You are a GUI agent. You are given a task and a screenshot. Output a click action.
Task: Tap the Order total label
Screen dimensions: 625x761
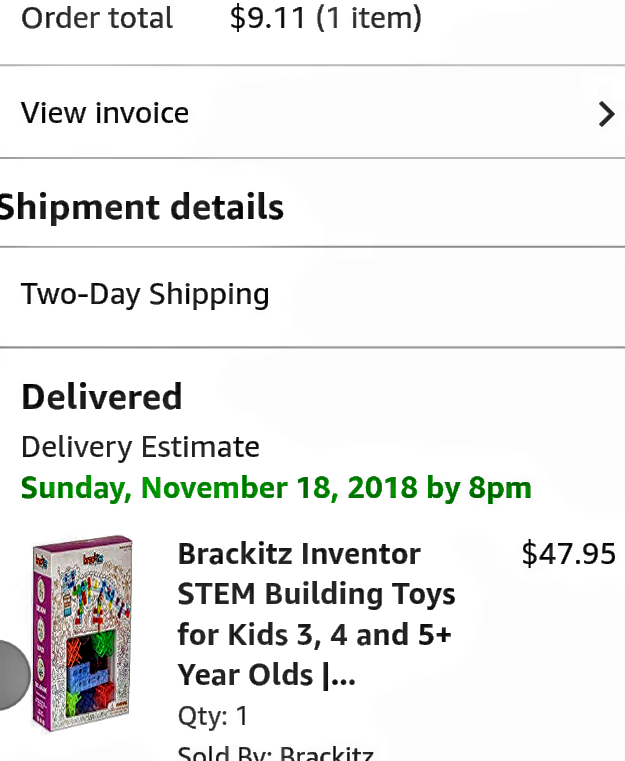tap(97, 18)
